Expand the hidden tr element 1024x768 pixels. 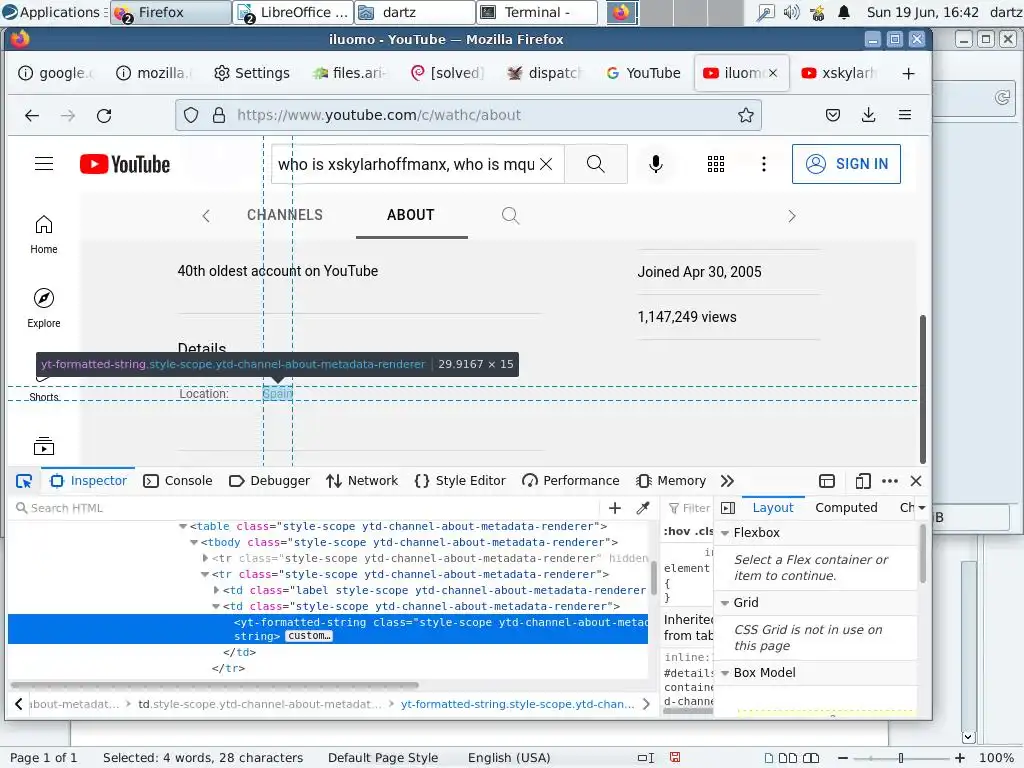point(205,558)
